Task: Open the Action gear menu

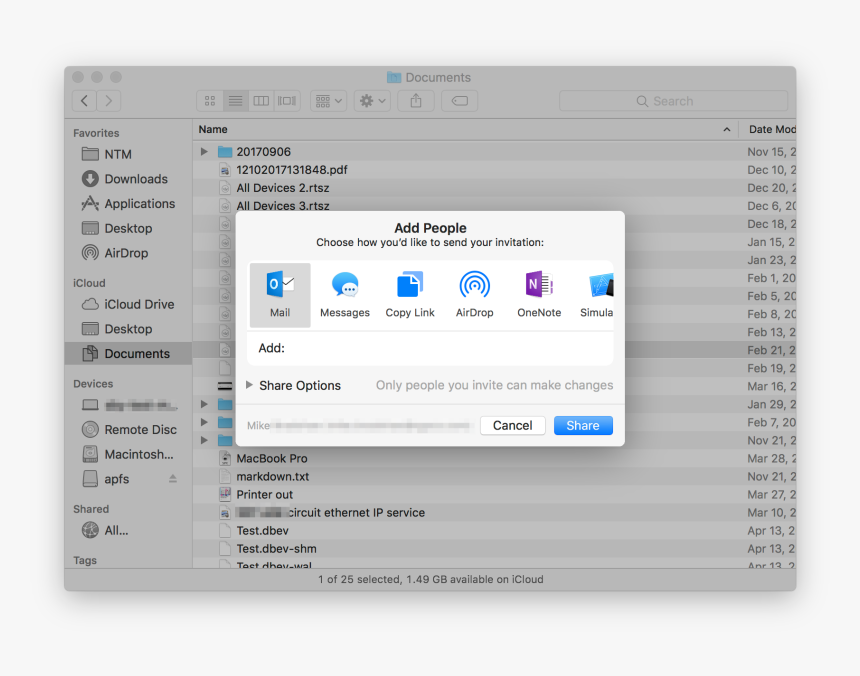Action: tap(372, 101)
